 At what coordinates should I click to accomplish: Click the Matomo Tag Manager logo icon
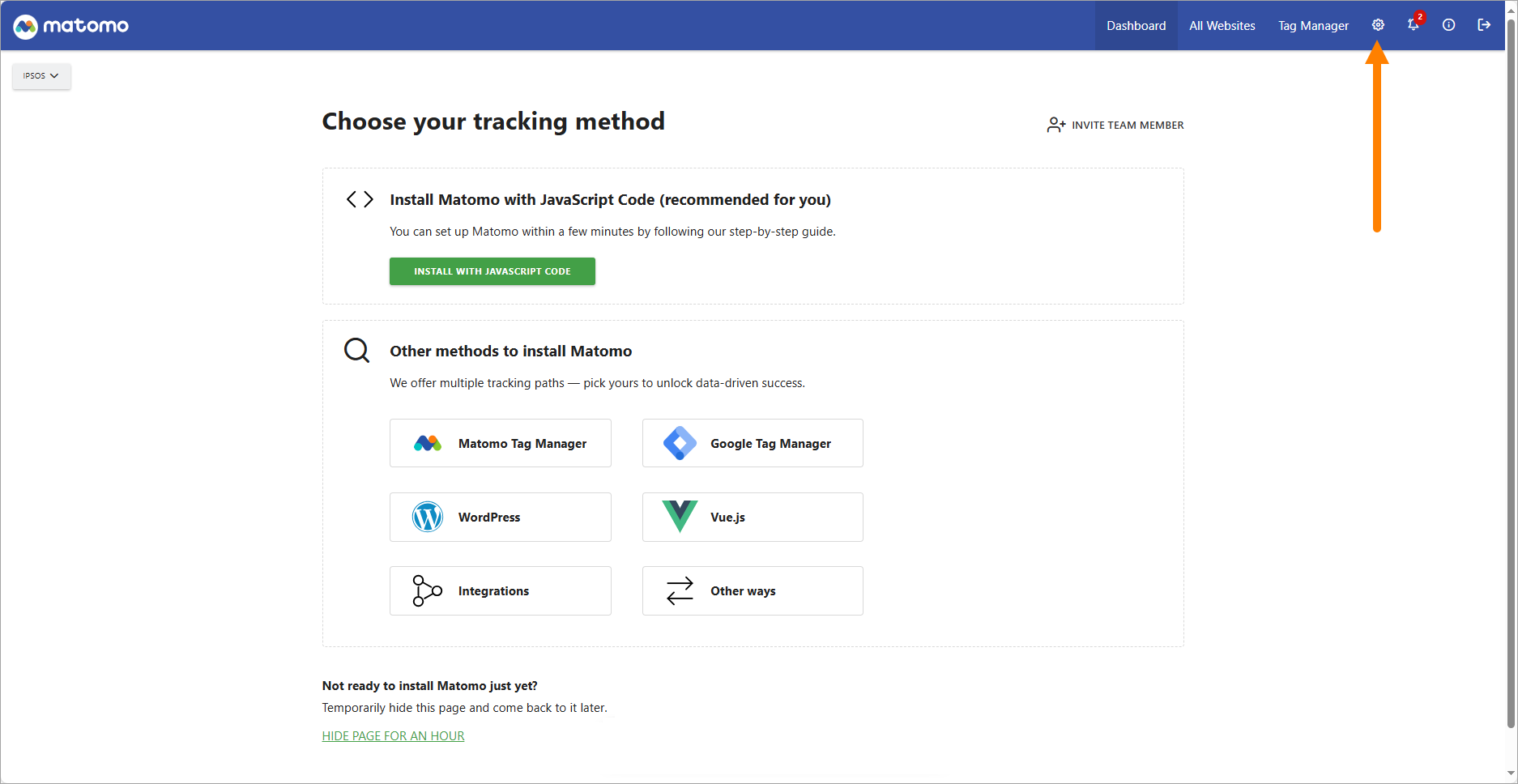tap(428, 443)
